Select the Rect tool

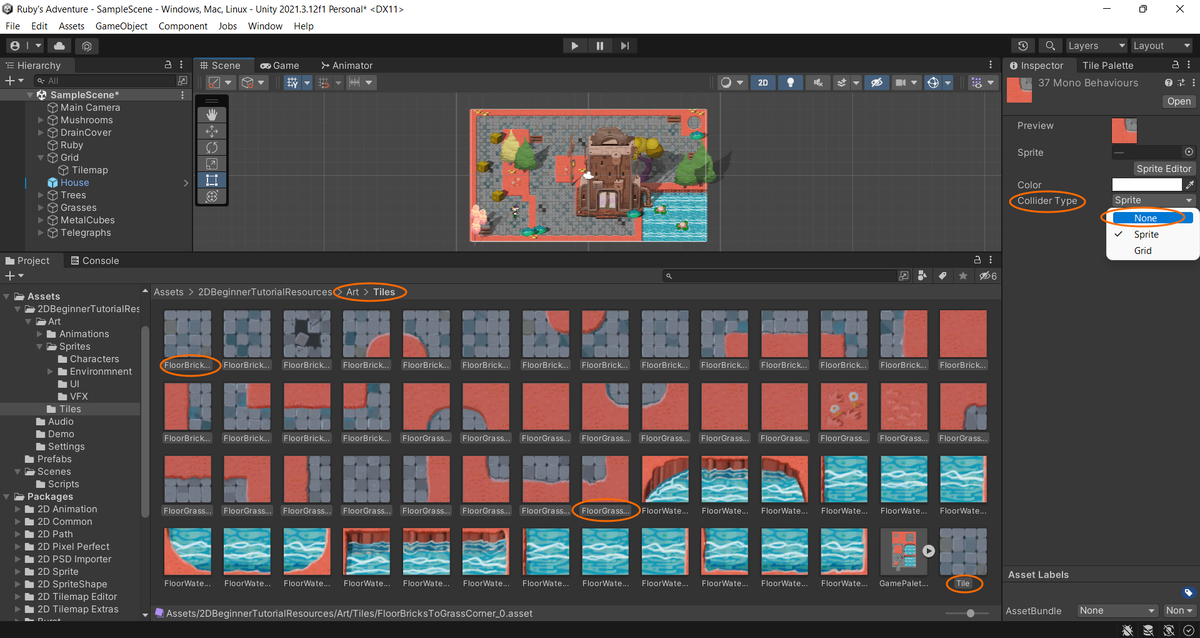[212, 180]
